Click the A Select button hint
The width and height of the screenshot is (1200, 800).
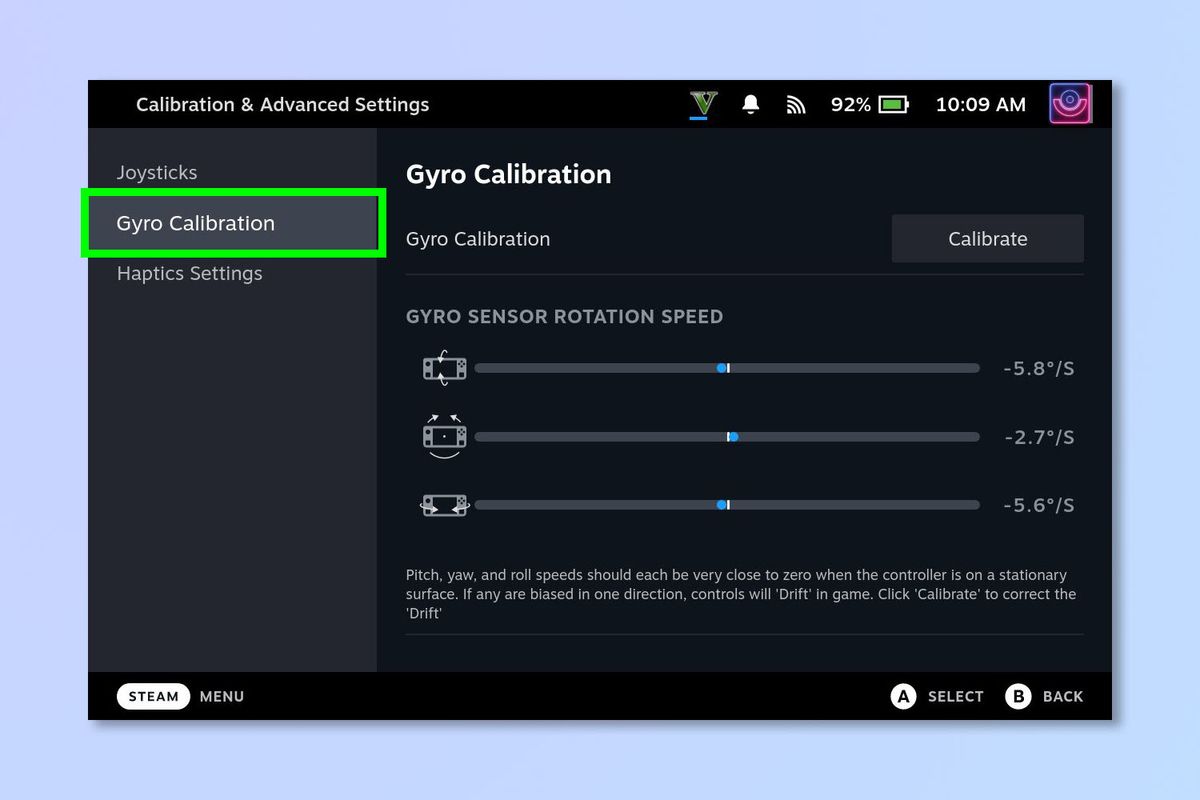tap(936, 696)
